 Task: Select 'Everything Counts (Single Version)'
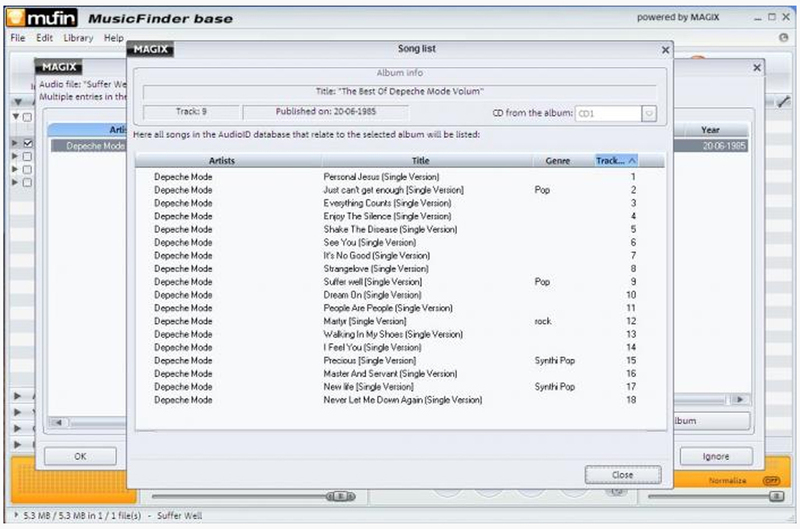[400, 203]
